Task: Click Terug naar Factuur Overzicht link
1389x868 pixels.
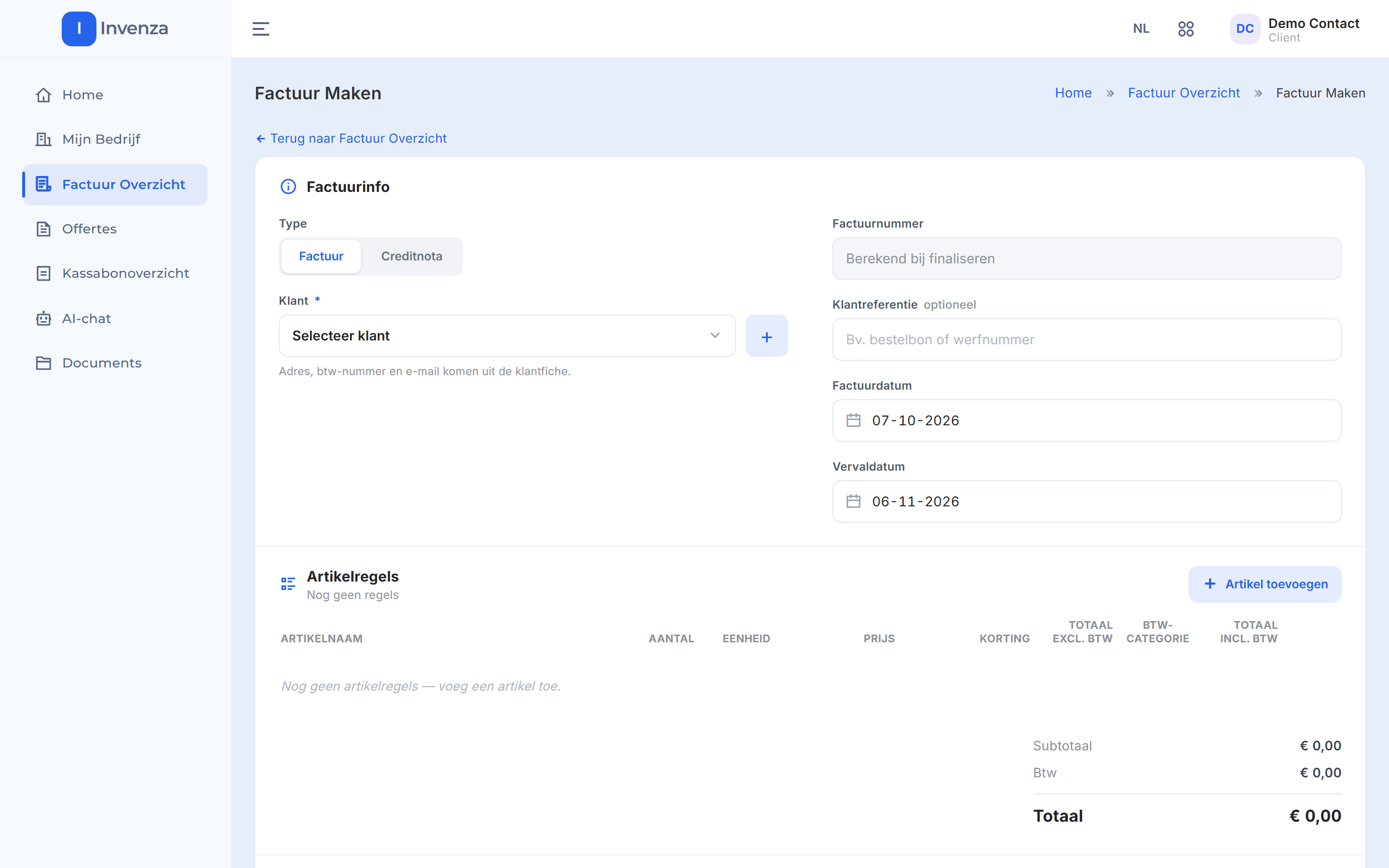Action: (351, 138)
